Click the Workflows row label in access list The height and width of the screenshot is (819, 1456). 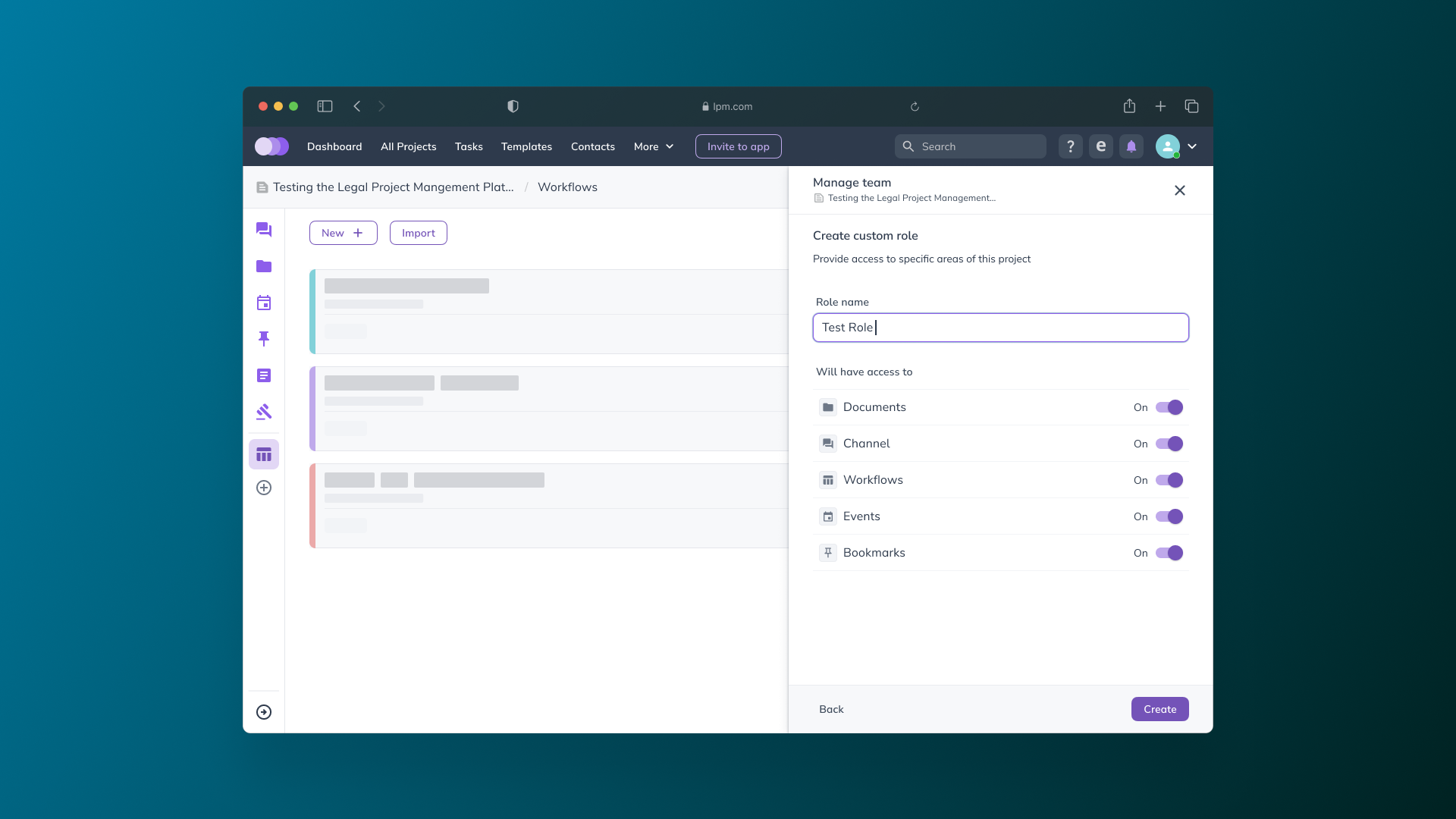(x=873, y=480)
